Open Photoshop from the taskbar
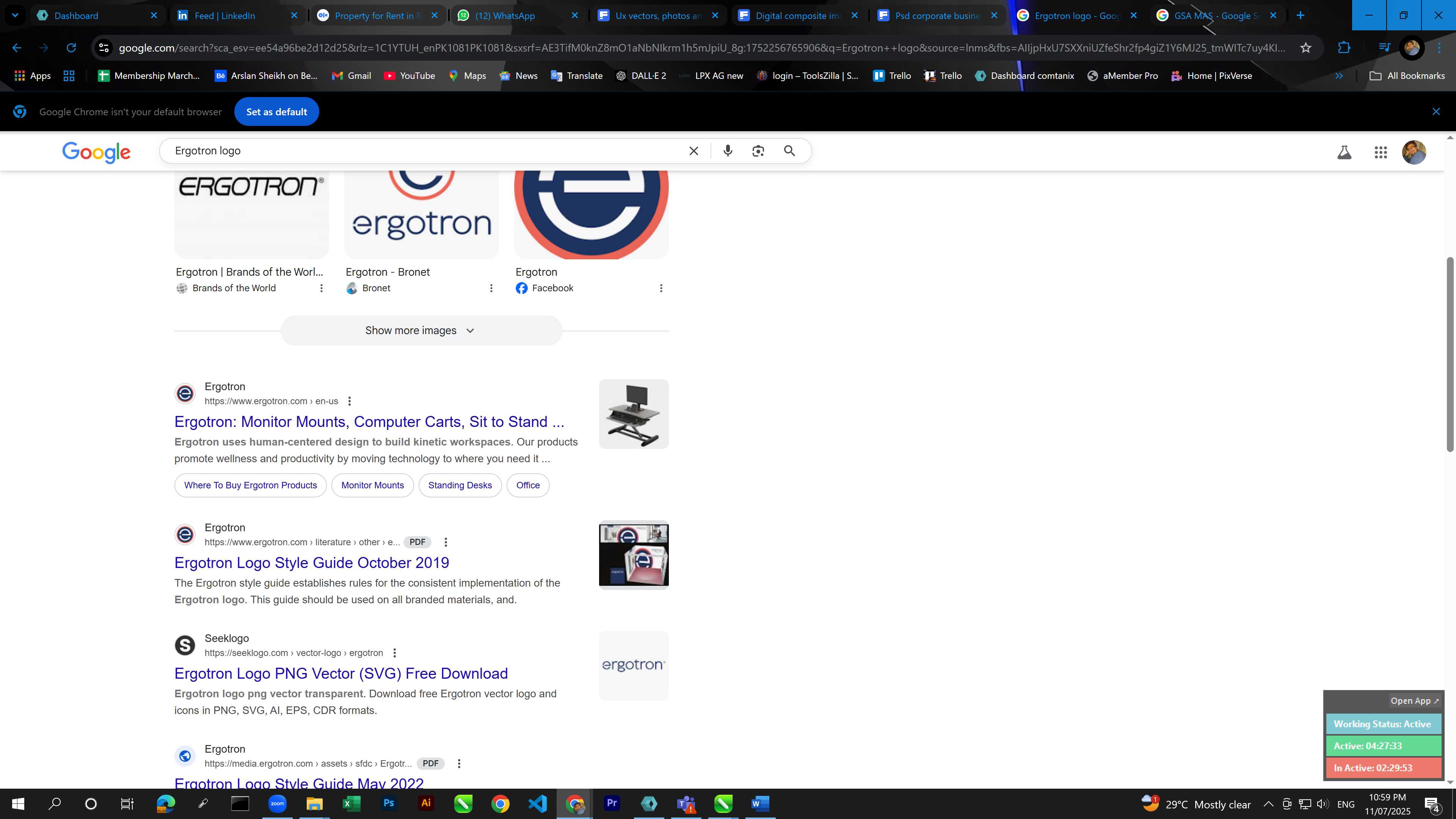This screenshot has width=1456, height=819. click(389, 803)
